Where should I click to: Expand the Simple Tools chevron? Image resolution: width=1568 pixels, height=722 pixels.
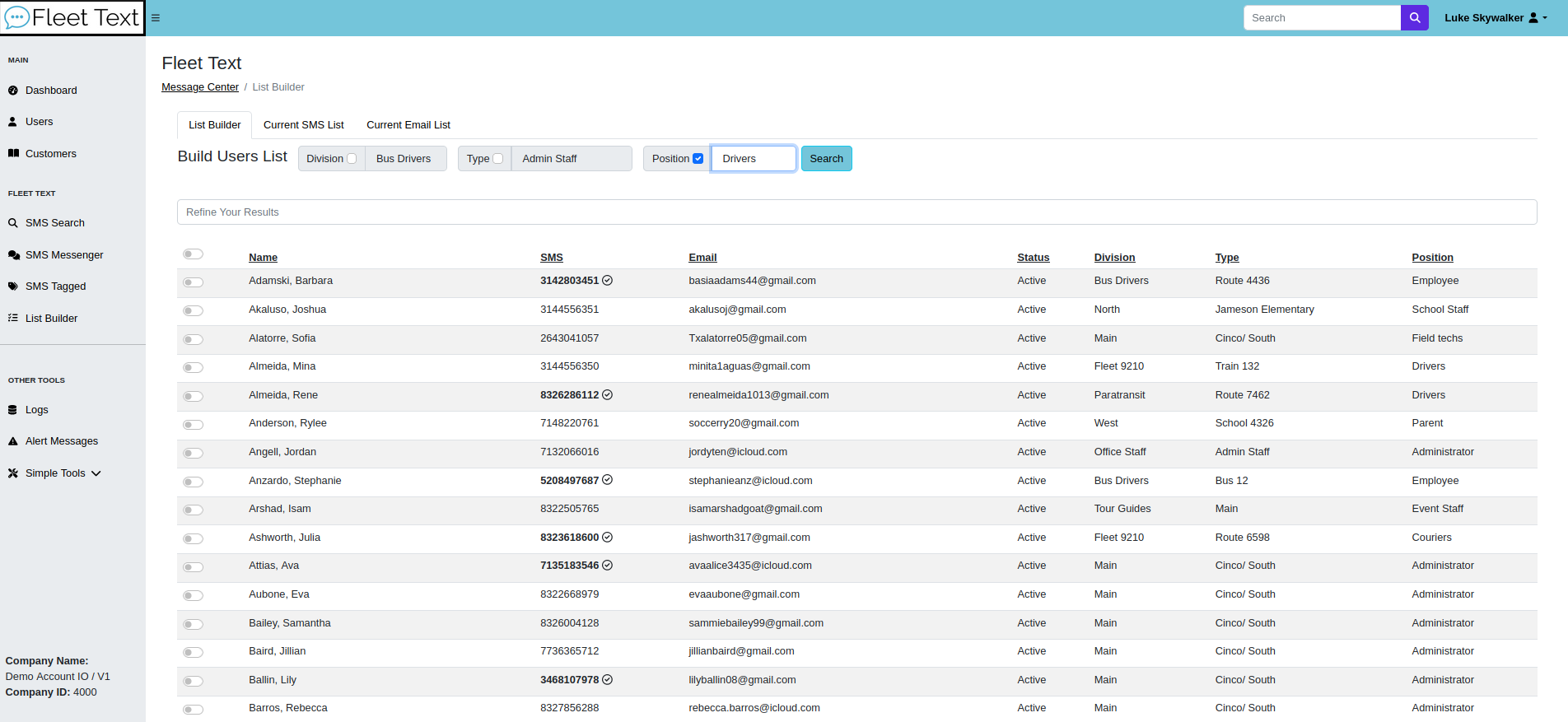tap(96, 473)
